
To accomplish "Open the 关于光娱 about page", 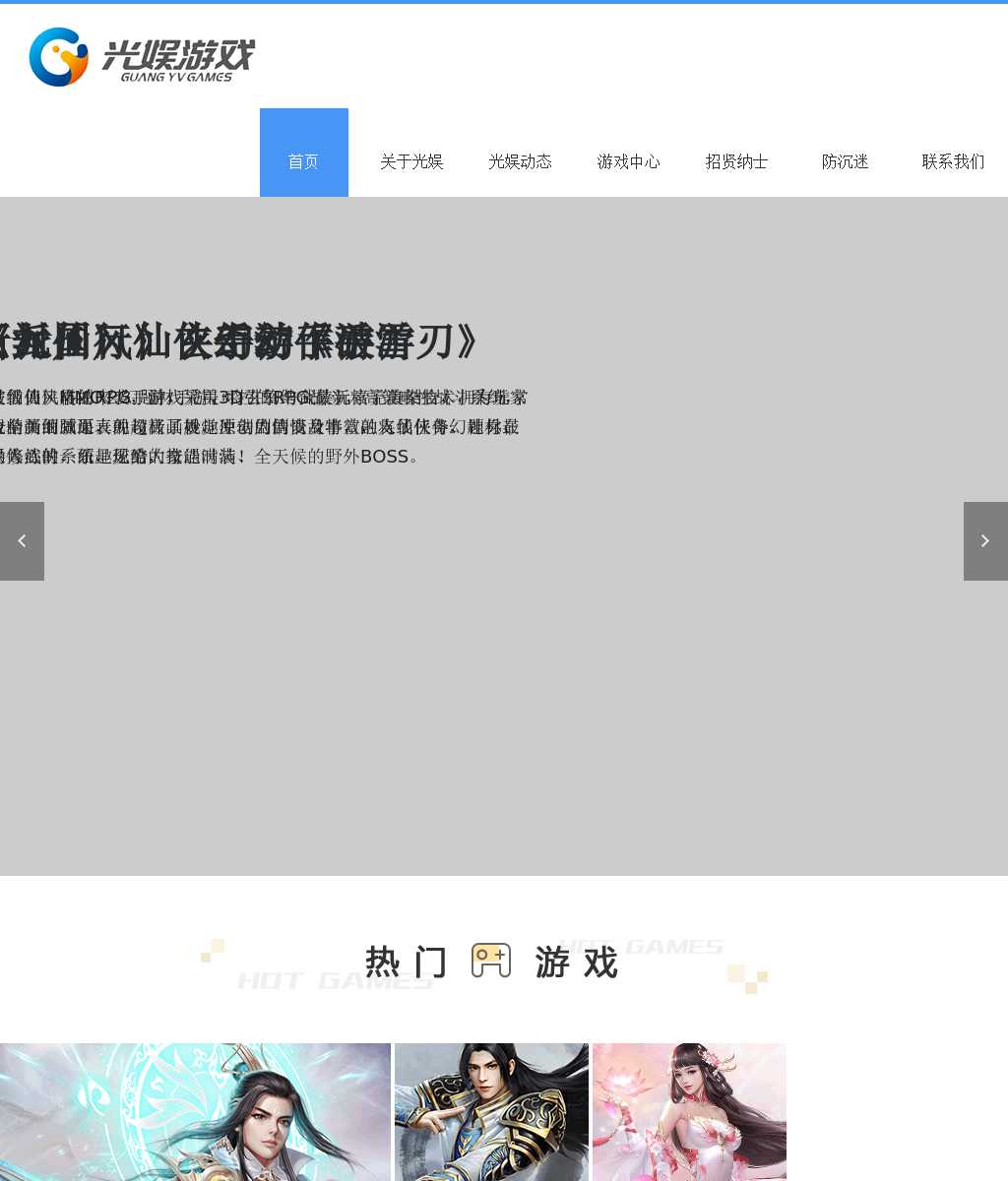I will pyautogui.click(x=411, y=161).
